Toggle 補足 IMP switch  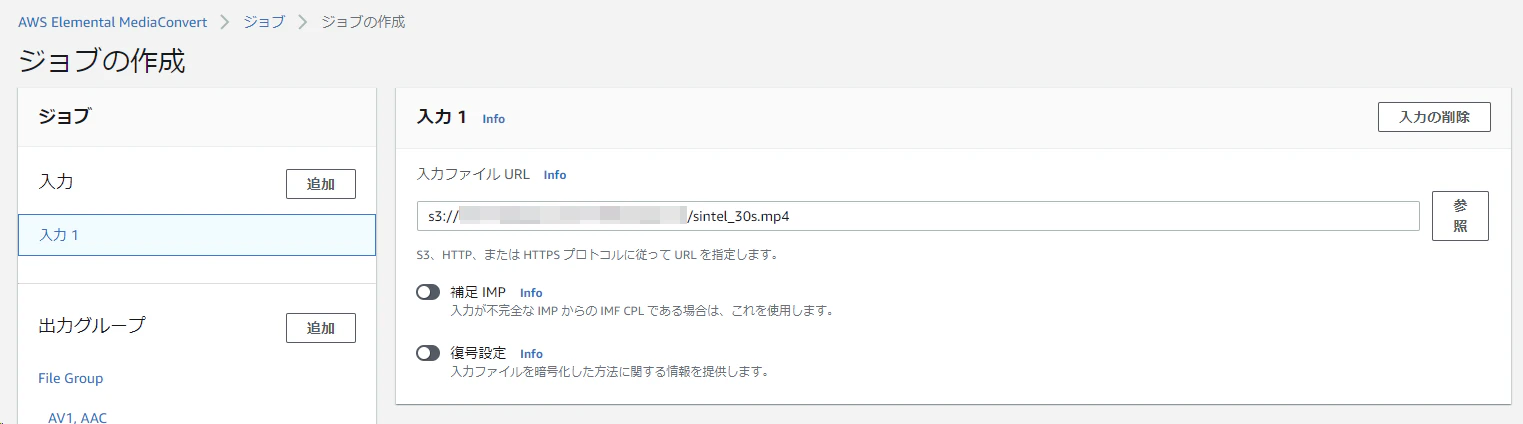(428, 292)
